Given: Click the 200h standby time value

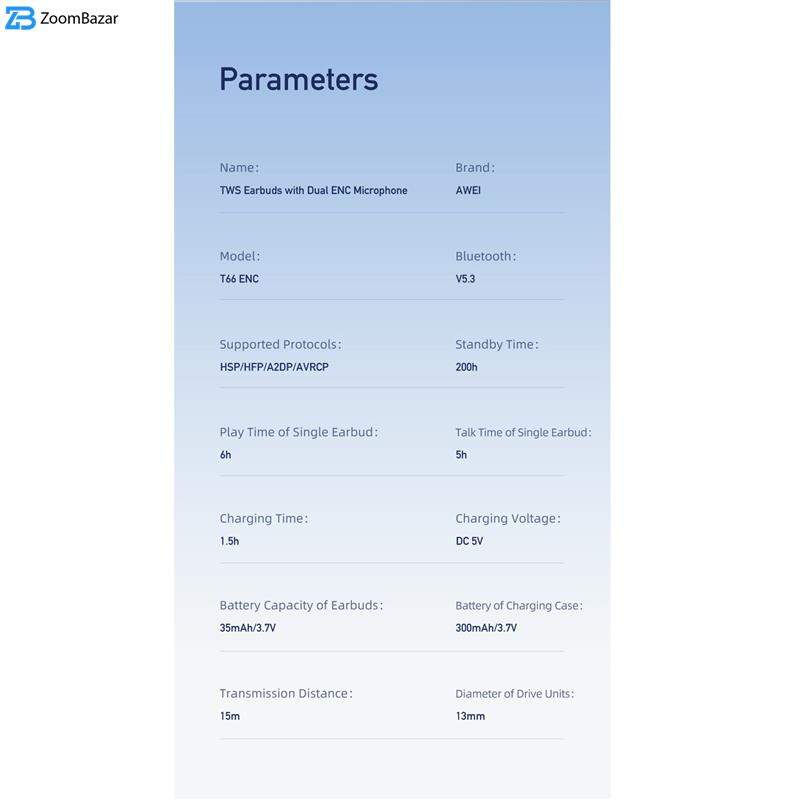Looking at the screenshot, I should tap(466, 367).
